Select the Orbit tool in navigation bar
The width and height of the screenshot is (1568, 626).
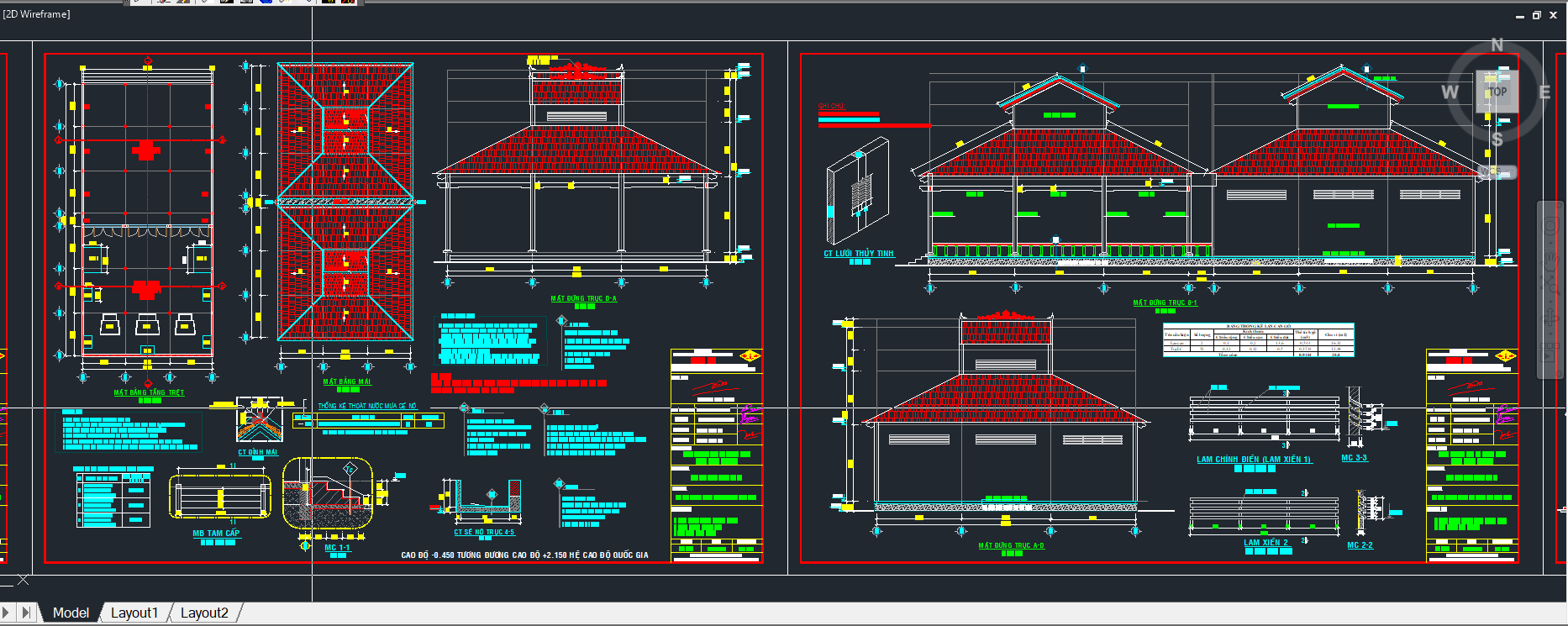[x=1551, y=317]
